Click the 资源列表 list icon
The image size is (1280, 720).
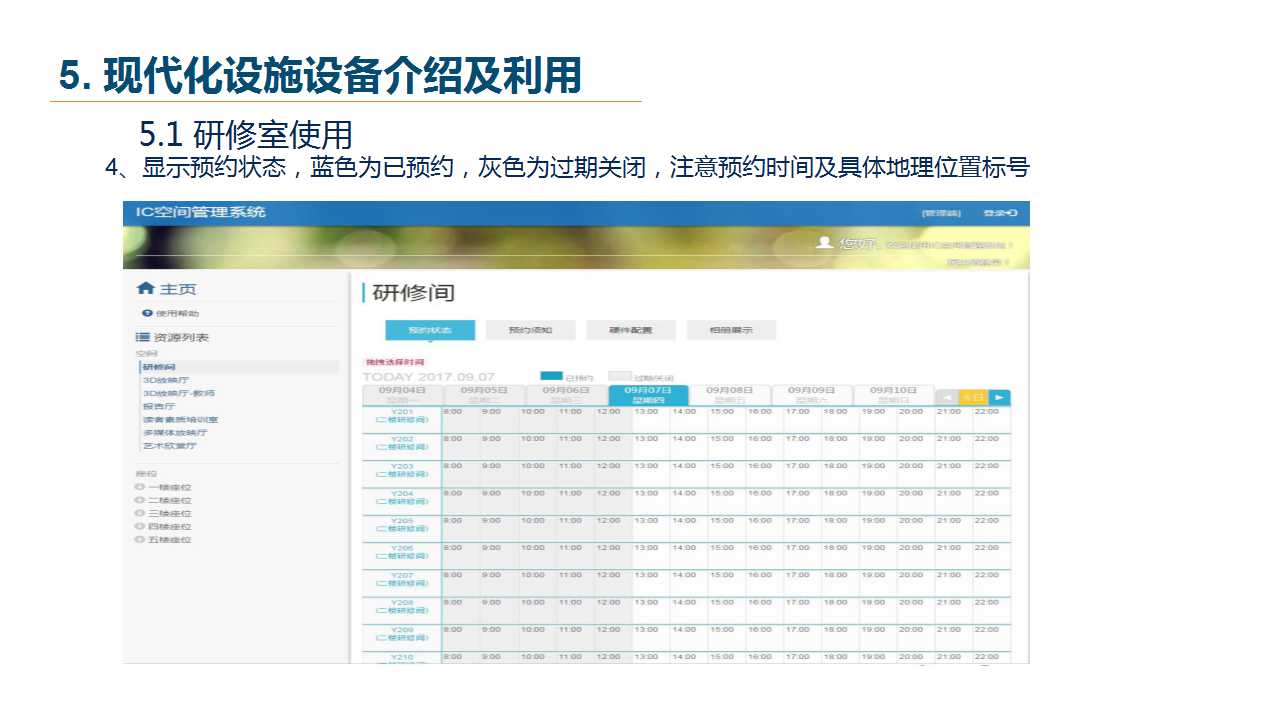click(x=142, y=338)
